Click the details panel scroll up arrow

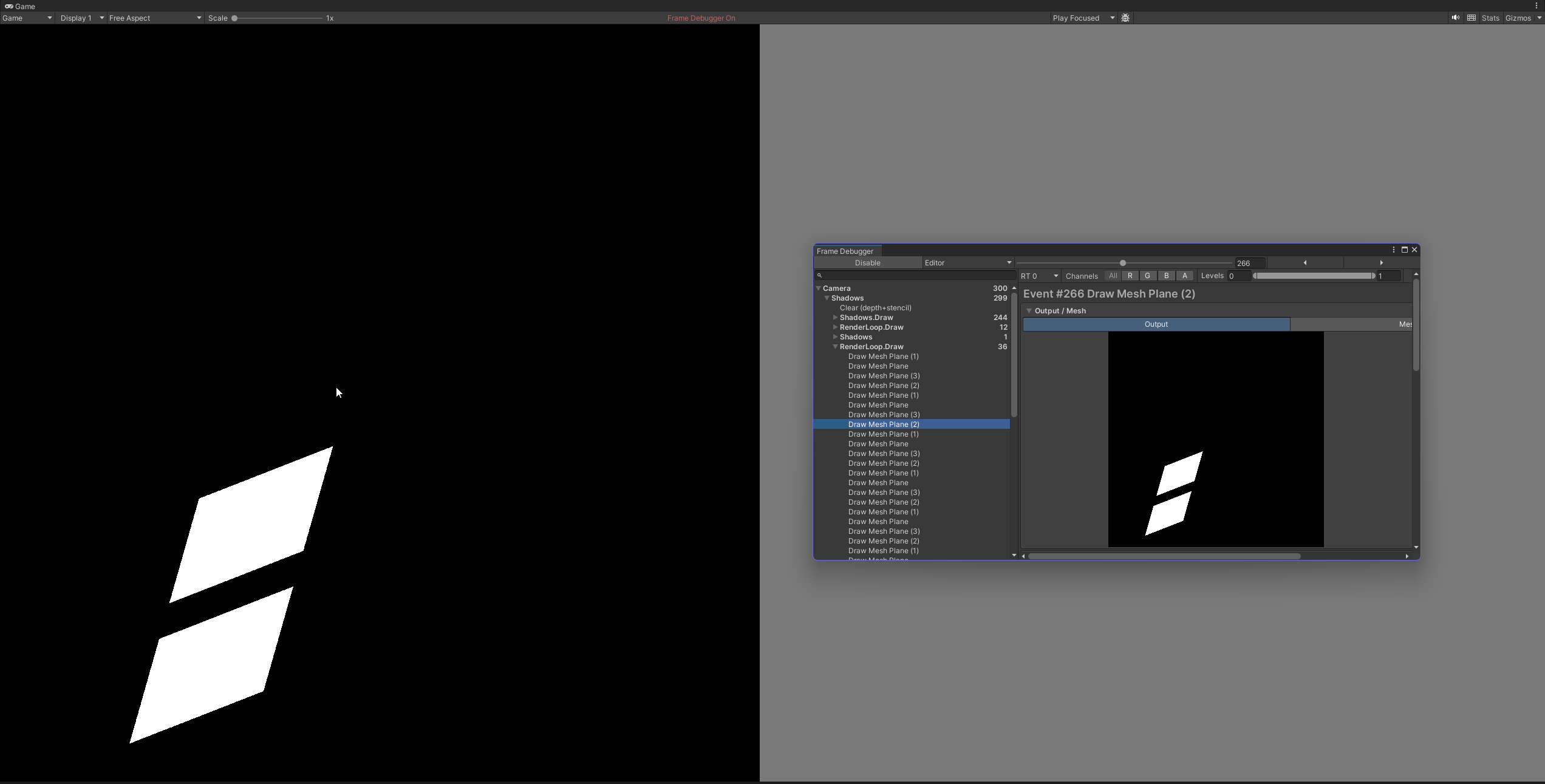click(x=1416, y=274)
